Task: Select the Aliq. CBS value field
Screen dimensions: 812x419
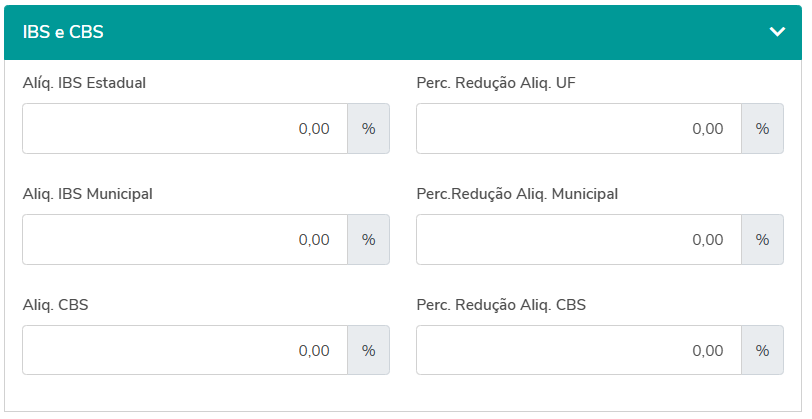Action: (185, 351)
